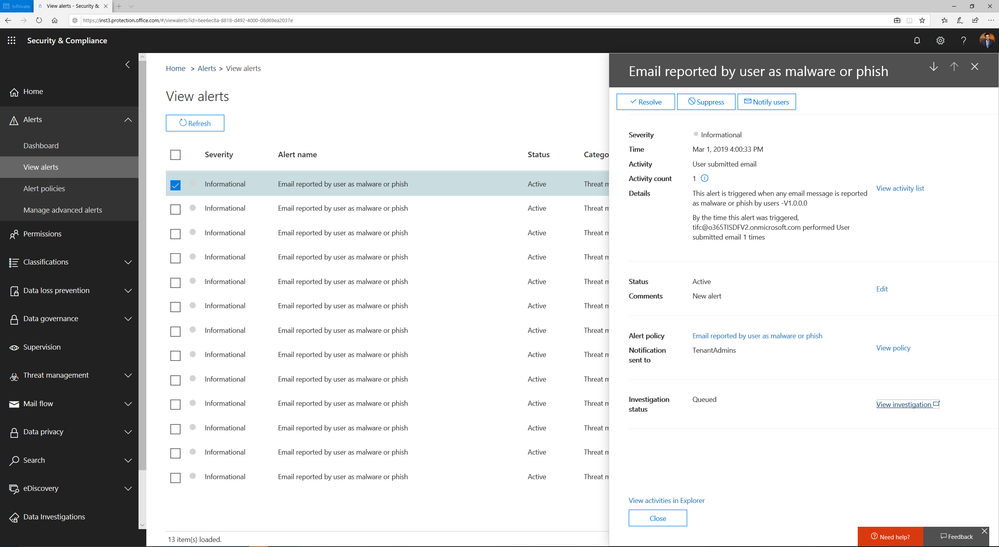The width and height of the screenshot is (999, 547).
Task: Collapse the Alerts section
Action: point(127,120)
